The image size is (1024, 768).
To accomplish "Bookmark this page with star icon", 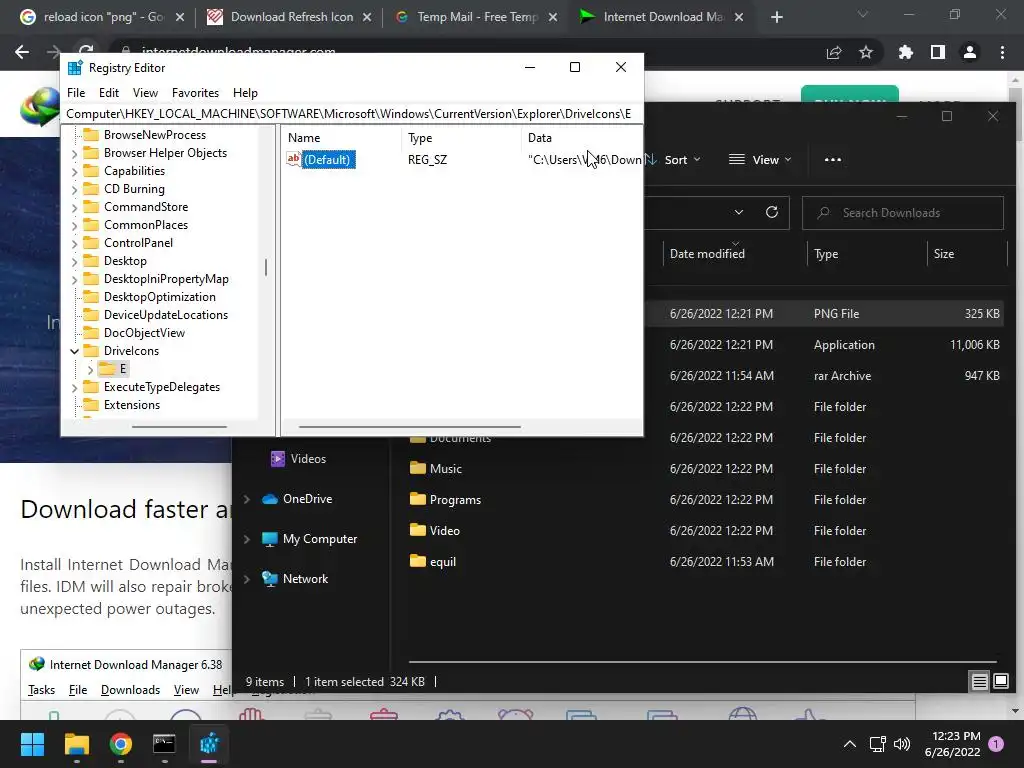I will coord(866,52).
